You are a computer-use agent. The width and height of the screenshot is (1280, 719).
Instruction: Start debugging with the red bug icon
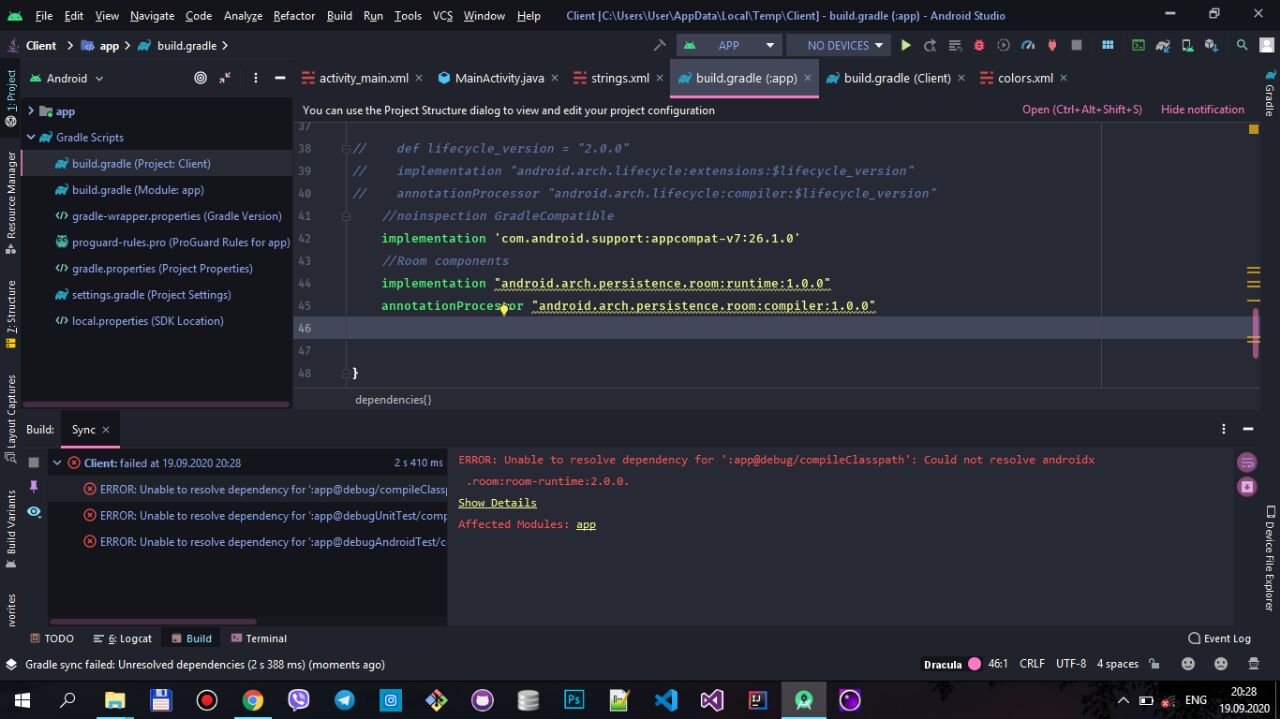pyautogui.click(x=979, y=45)
